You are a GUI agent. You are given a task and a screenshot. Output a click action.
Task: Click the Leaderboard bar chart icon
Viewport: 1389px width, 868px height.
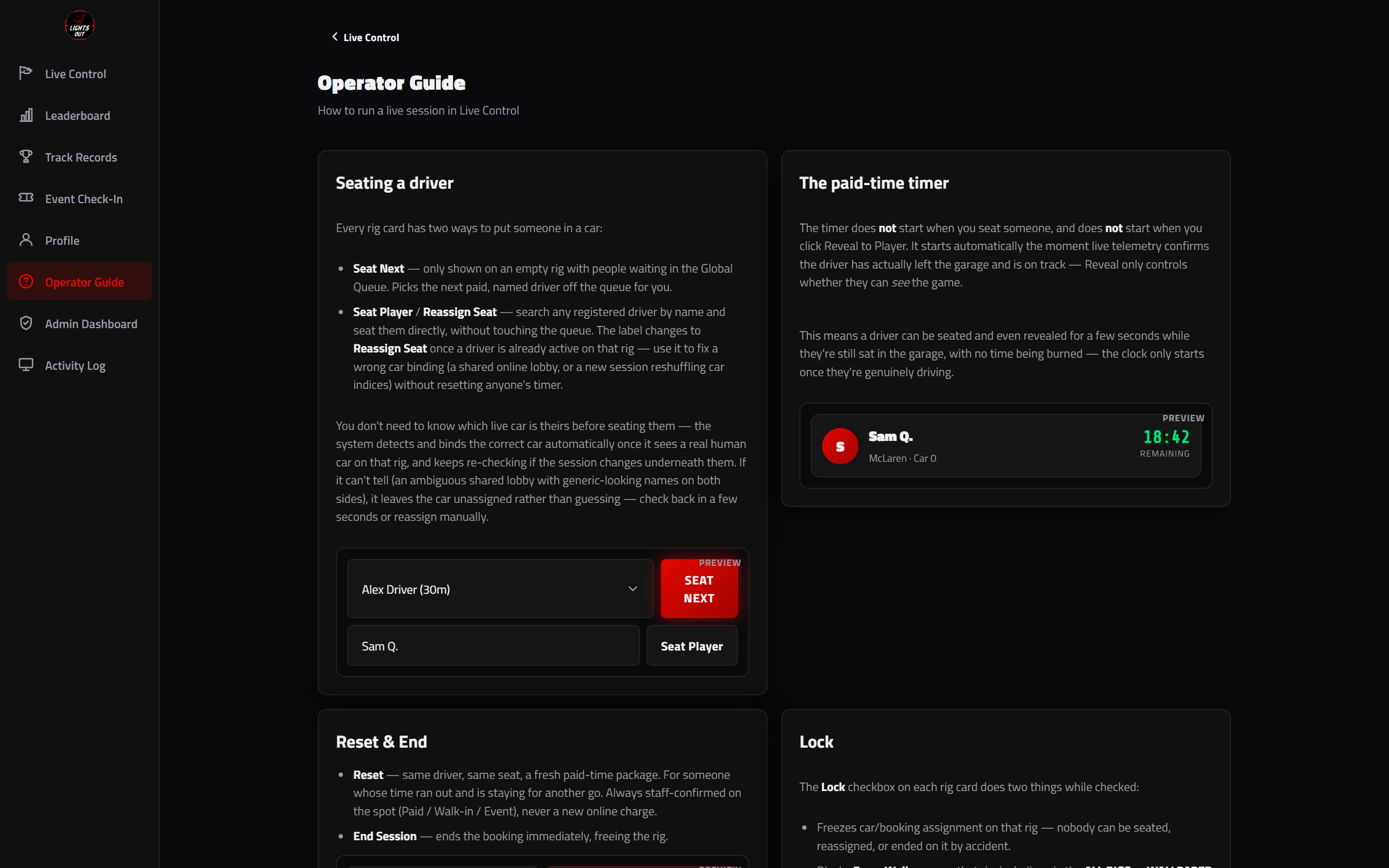coord(26,115)
